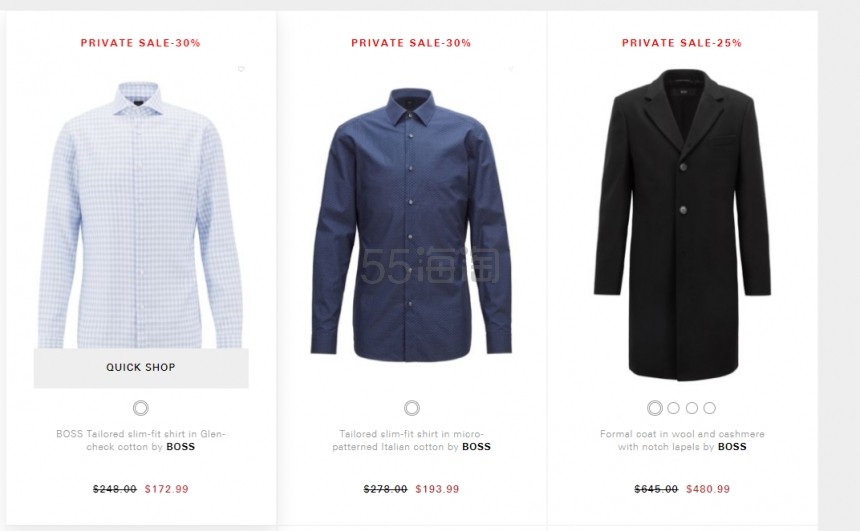Open BOSS Tailored Glen-check cotton shirt title
Viewport: 860px width, 531px height.
pos(141,440)
